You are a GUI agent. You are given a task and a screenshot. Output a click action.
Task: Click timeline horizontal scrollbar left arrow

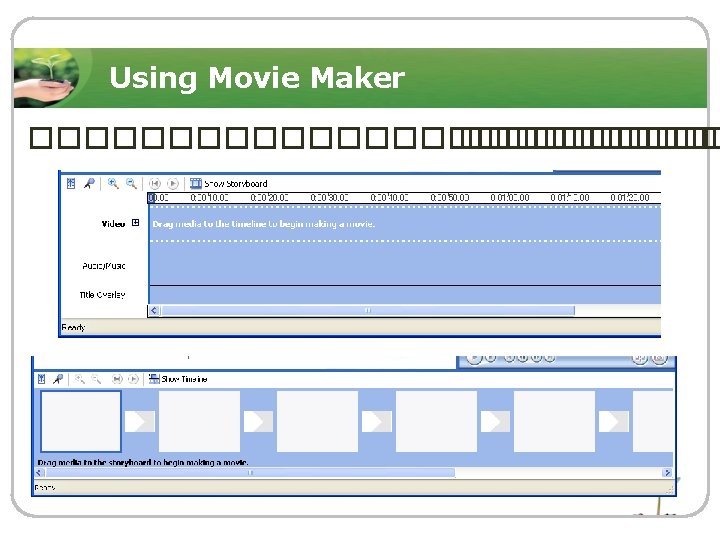tap(154, 311)
